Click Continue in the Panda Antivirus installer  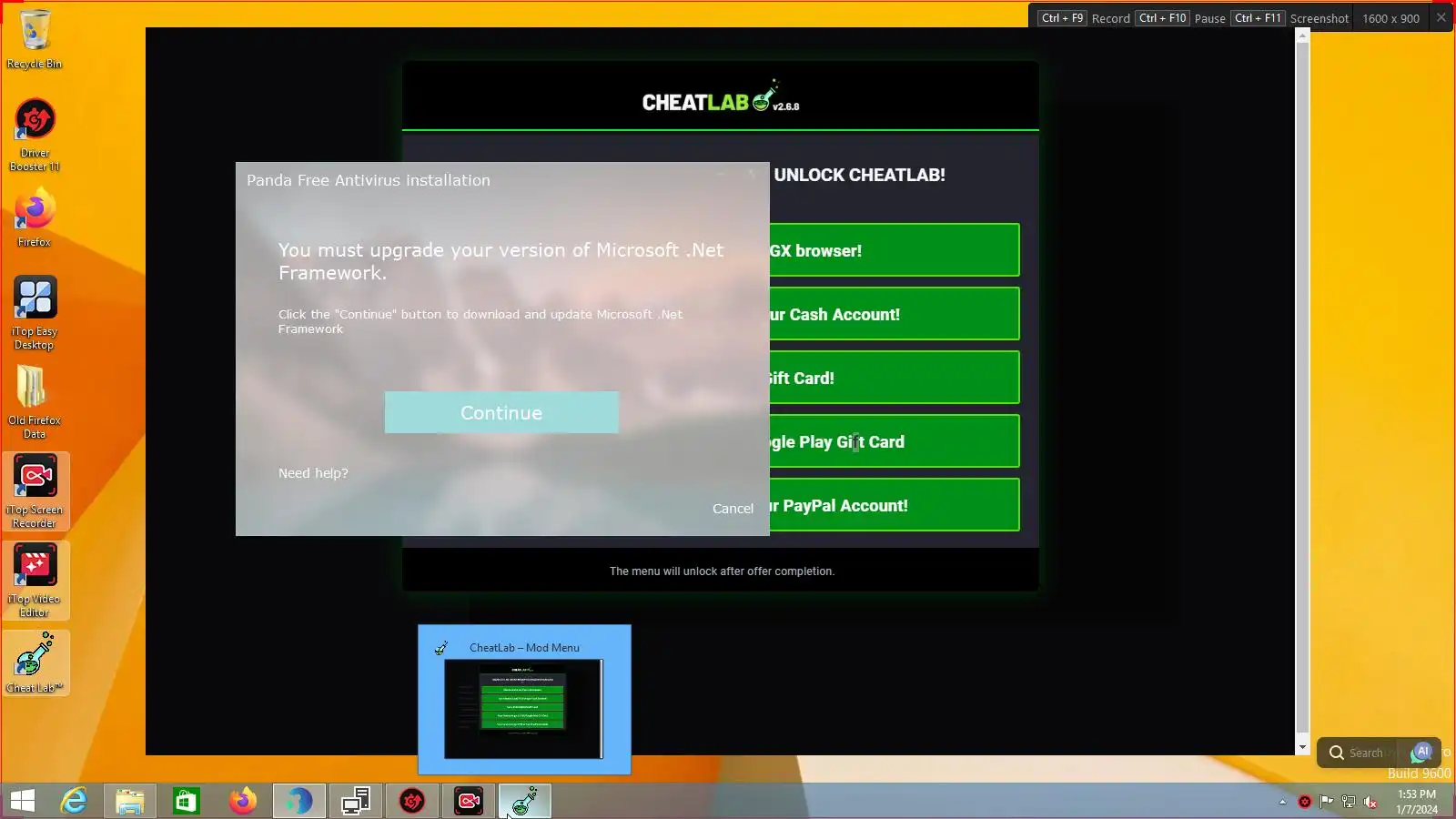pos(501,412)
